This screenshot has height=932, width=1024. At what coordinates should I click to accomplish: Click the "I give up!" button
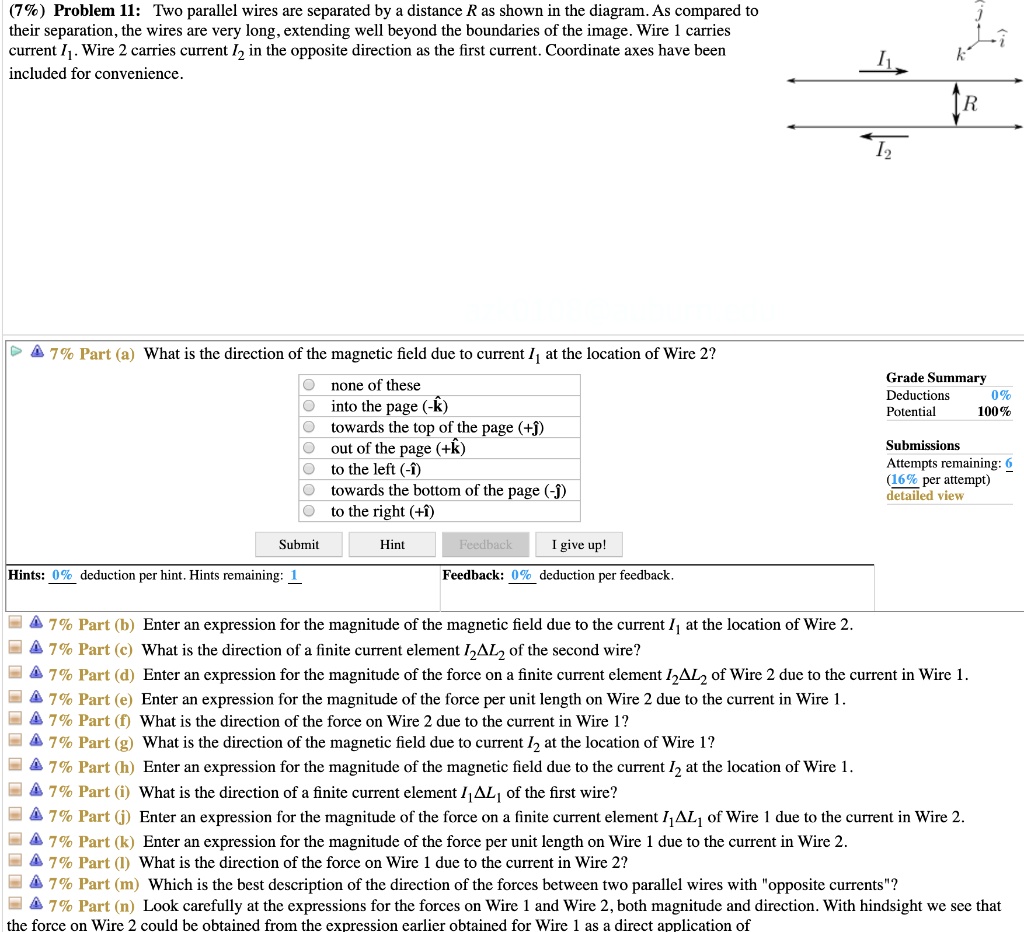coord(578,544)
